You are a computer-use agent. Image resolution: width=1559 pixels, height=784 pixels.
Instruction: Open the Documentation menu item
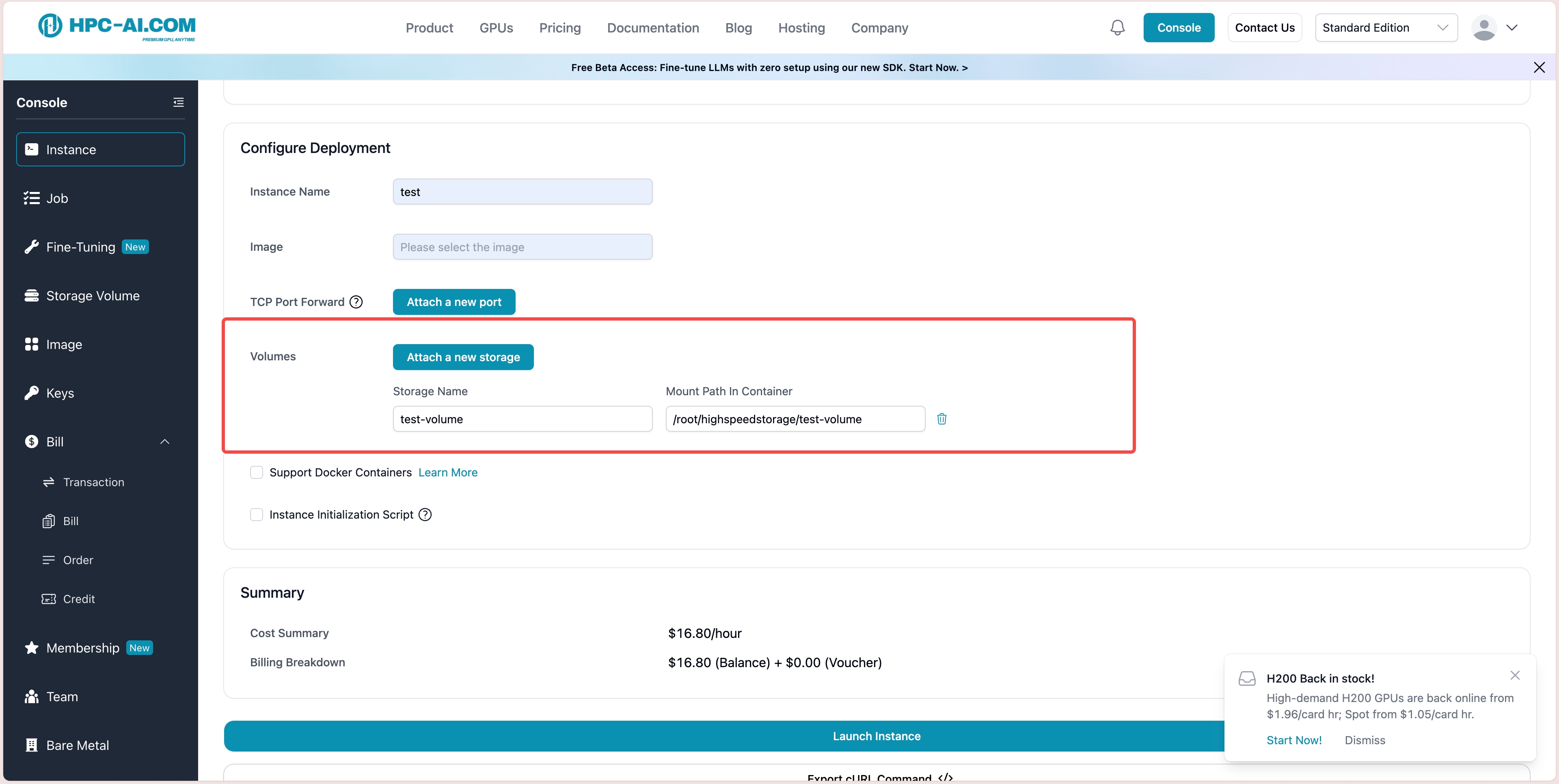tap(652, 28)
